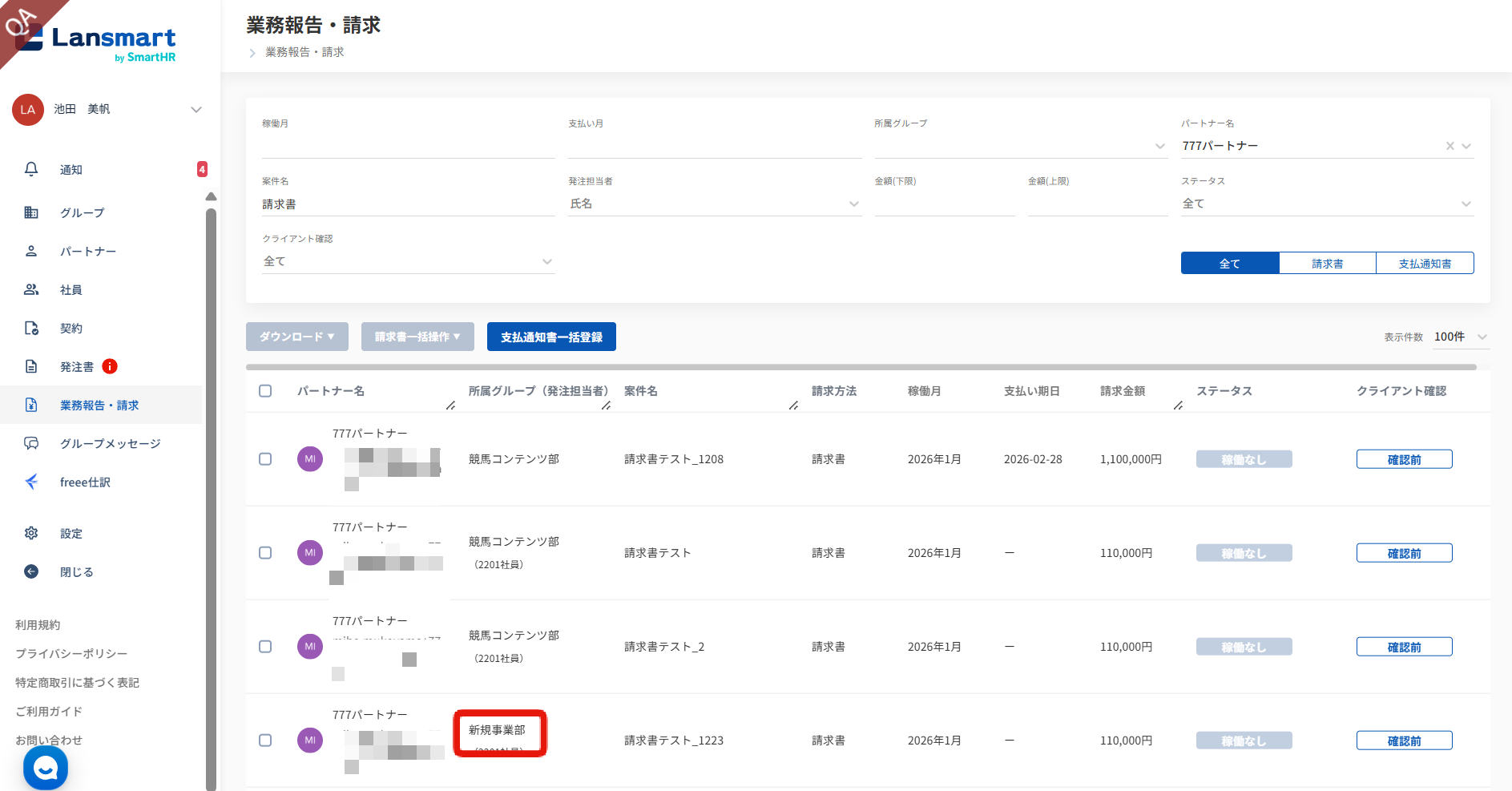This screenshot has height=791, width=1512.
Task: Click the red alert badge beside 発注書
Action: coord(110,366)
